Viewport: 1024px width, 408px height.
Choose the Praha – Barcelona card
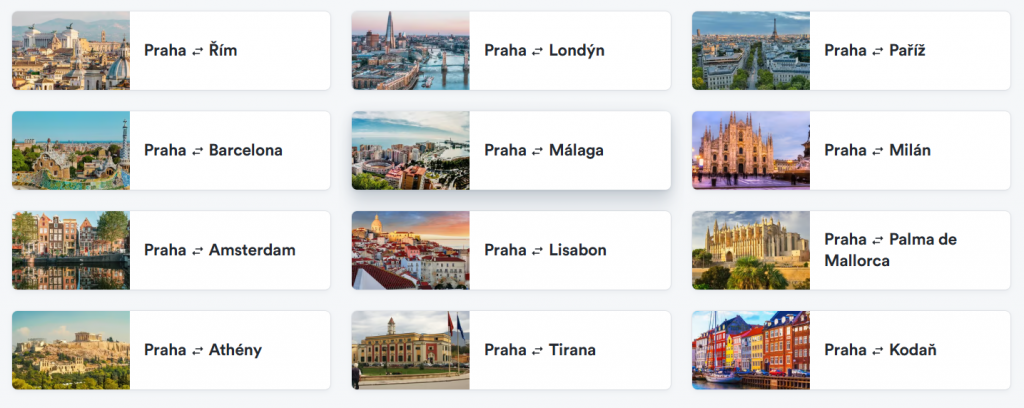(x=171, y=150)
